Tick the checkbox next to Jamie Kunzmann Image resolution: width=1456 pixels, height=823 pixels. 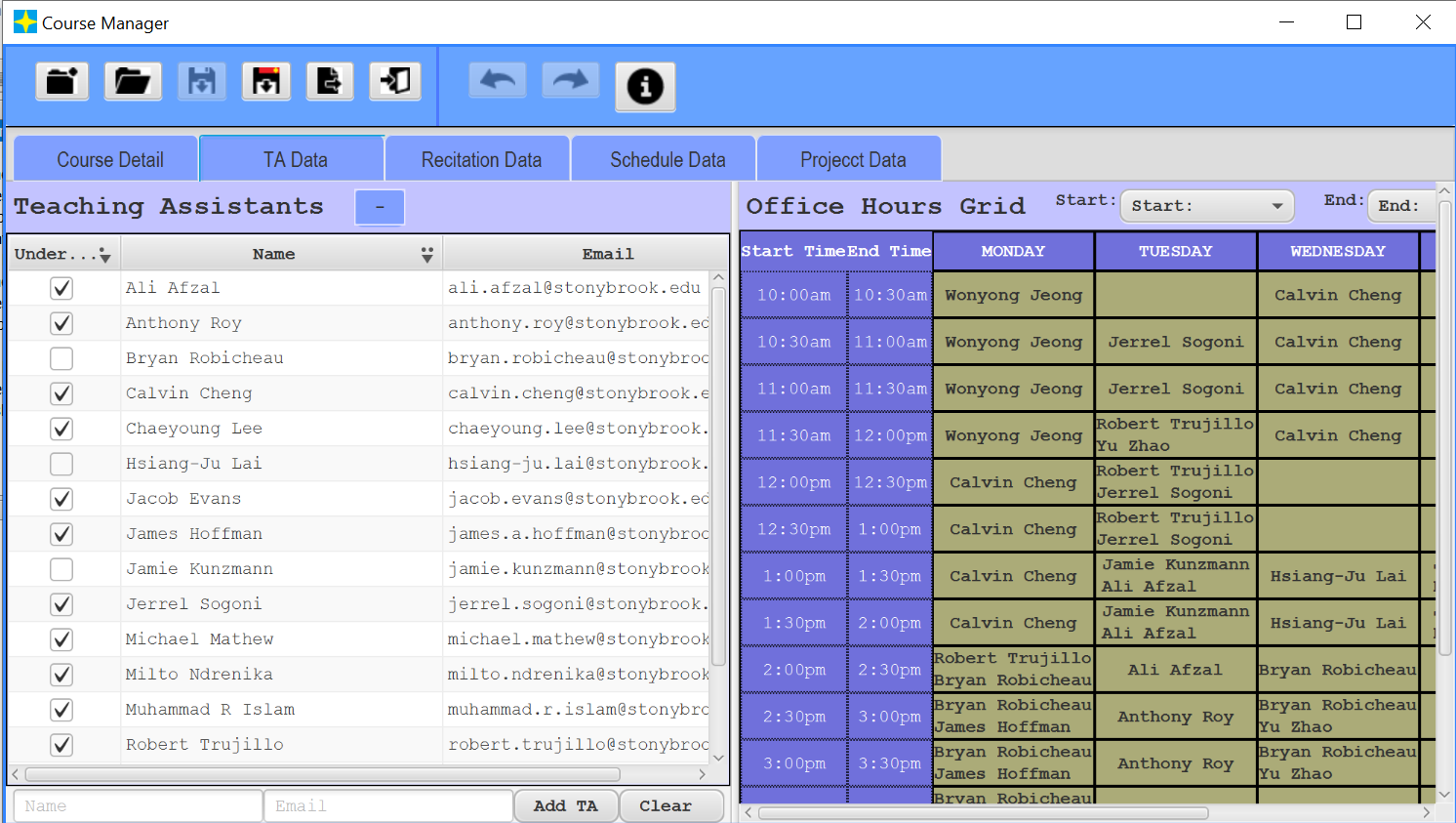pos(61,569)
